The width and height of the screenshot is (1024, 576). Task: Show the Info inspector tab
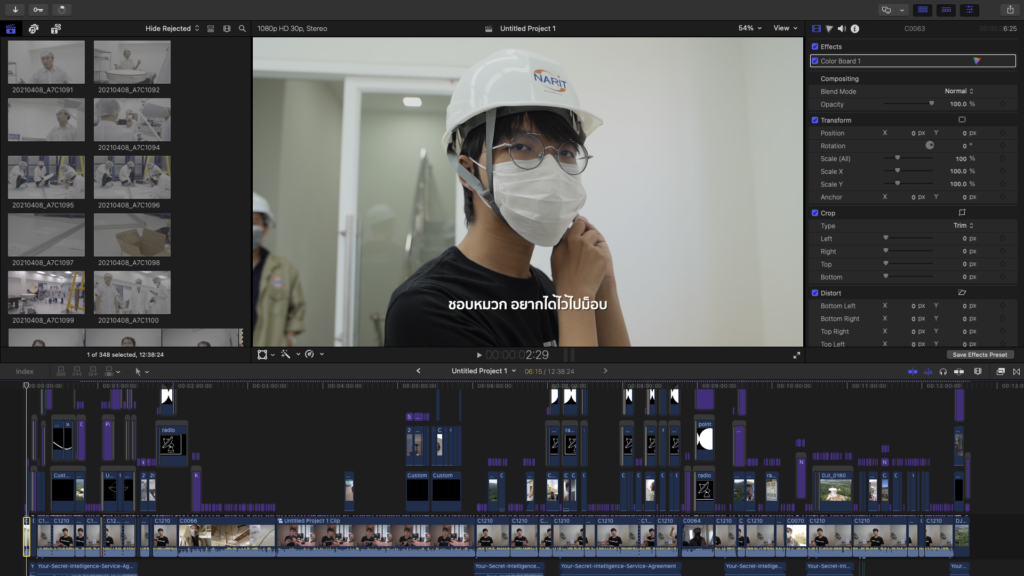point(855,29)
